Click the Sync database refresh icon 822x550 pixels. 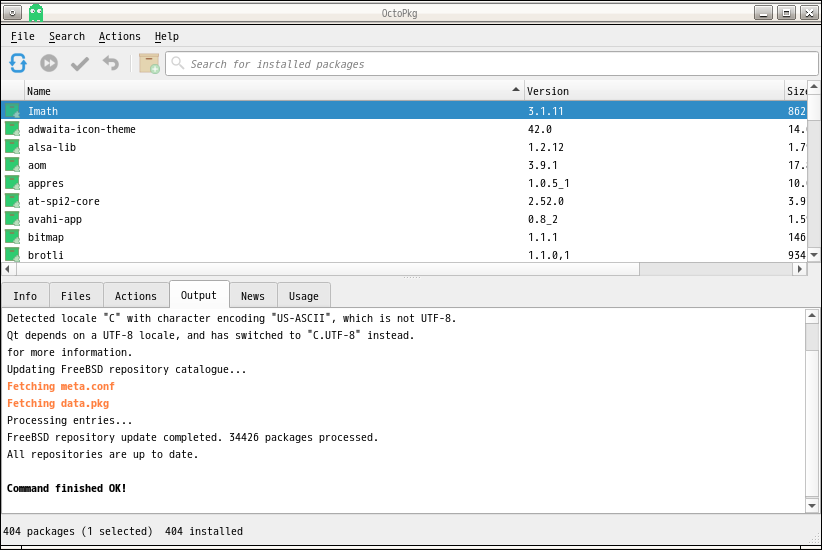[18, 63]
